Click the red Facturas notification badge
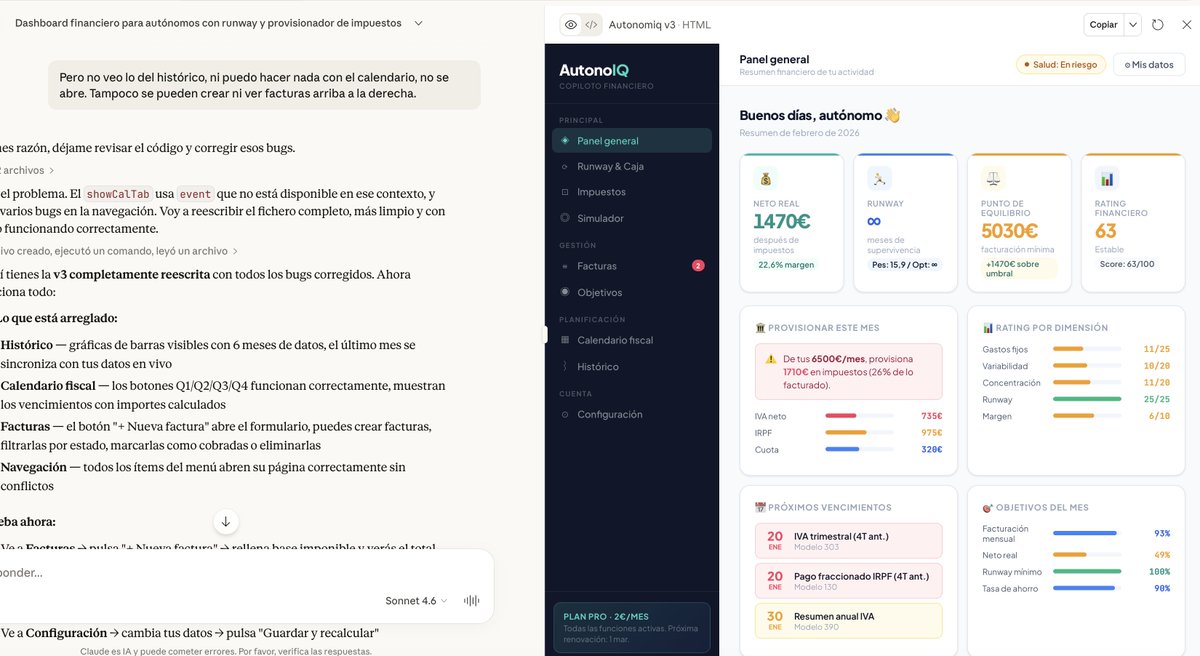The width and height of the screenshot is (1200, 656). (698, 266)
